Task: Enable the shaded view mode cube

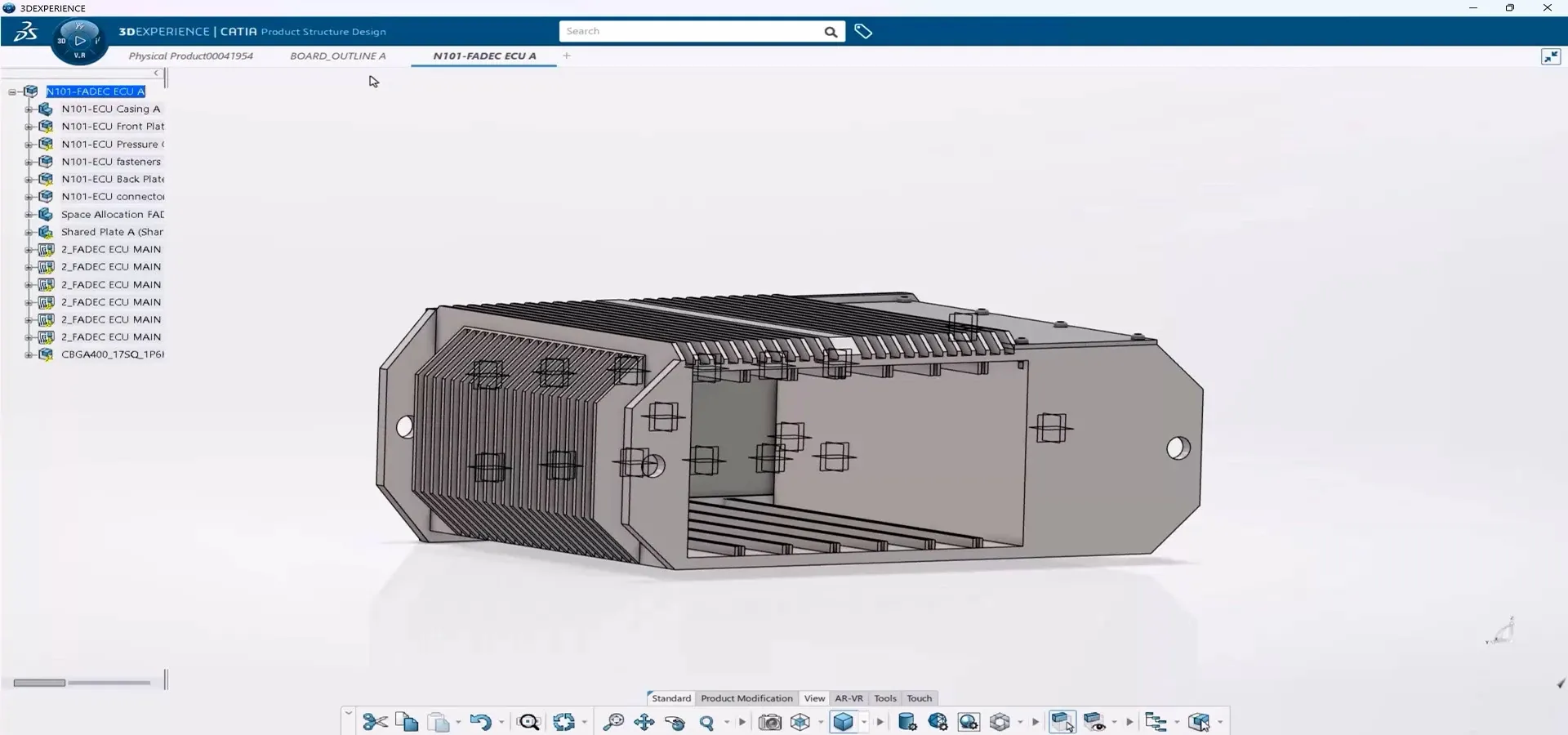Action: pos(844,722)
